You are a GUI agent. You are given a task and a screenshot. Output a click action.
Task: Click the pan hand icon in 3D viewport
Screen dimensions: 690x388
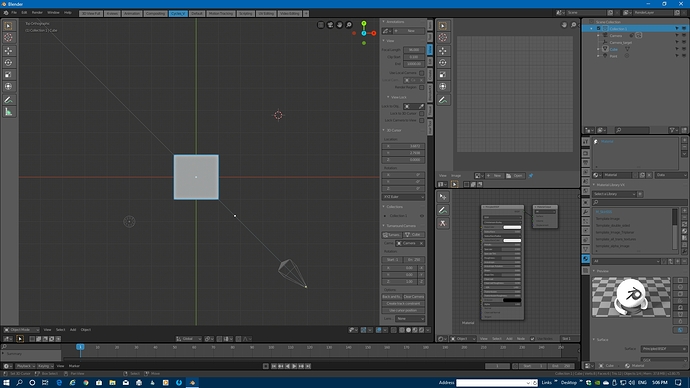pyautogui.click(x=339, y=25)
